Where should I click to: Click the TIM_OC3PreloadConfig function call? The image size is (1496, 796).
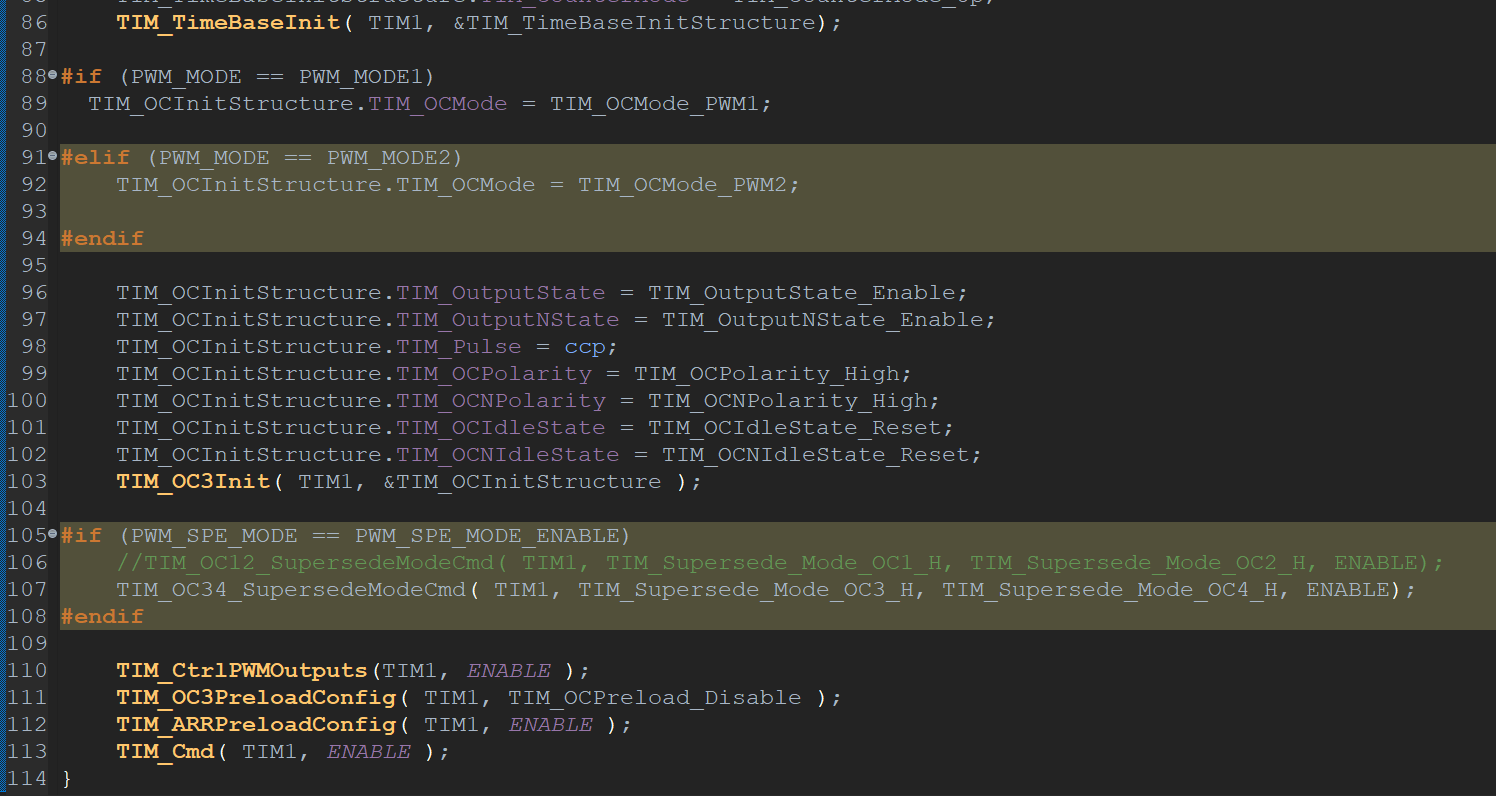point(256,698)
